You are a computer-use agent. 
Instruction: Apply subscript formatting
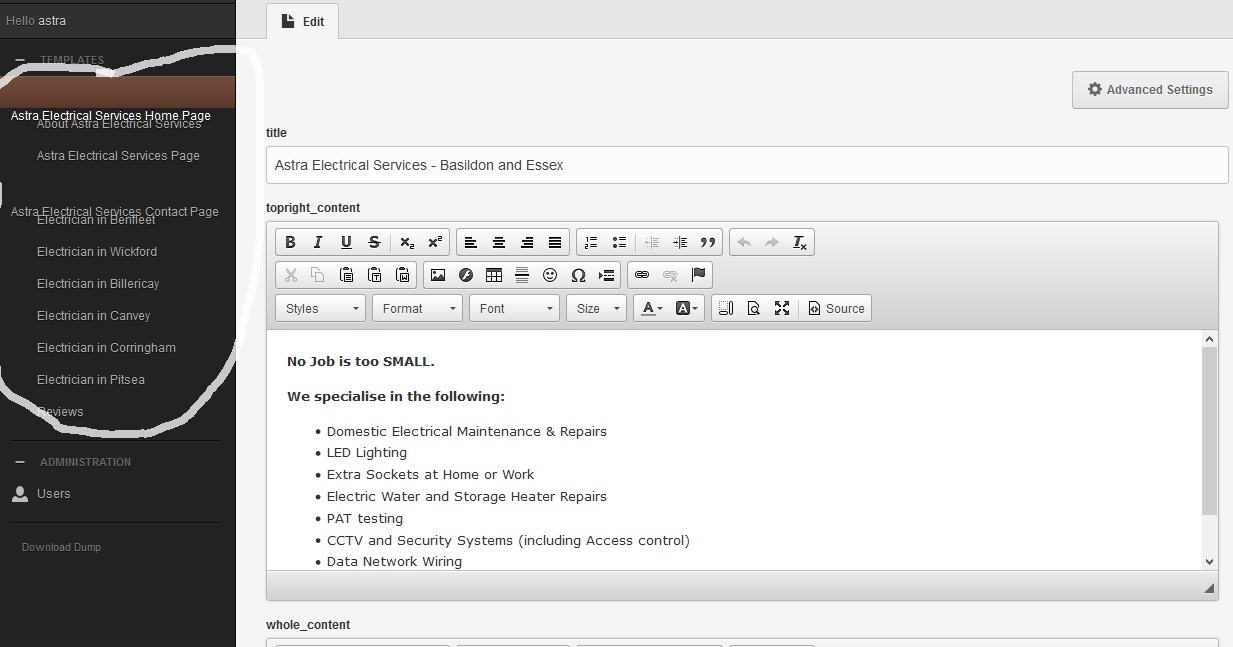(x=407, y=242)
